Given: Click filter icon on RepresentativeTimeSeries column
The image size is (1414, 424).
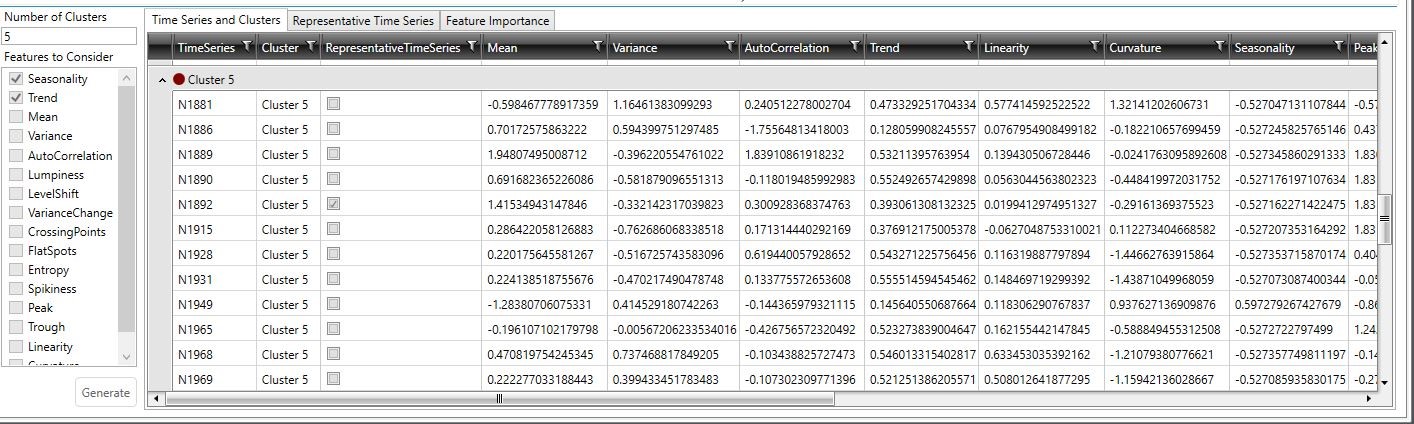Looking at the screenshot, I should [x=471, y=46].
